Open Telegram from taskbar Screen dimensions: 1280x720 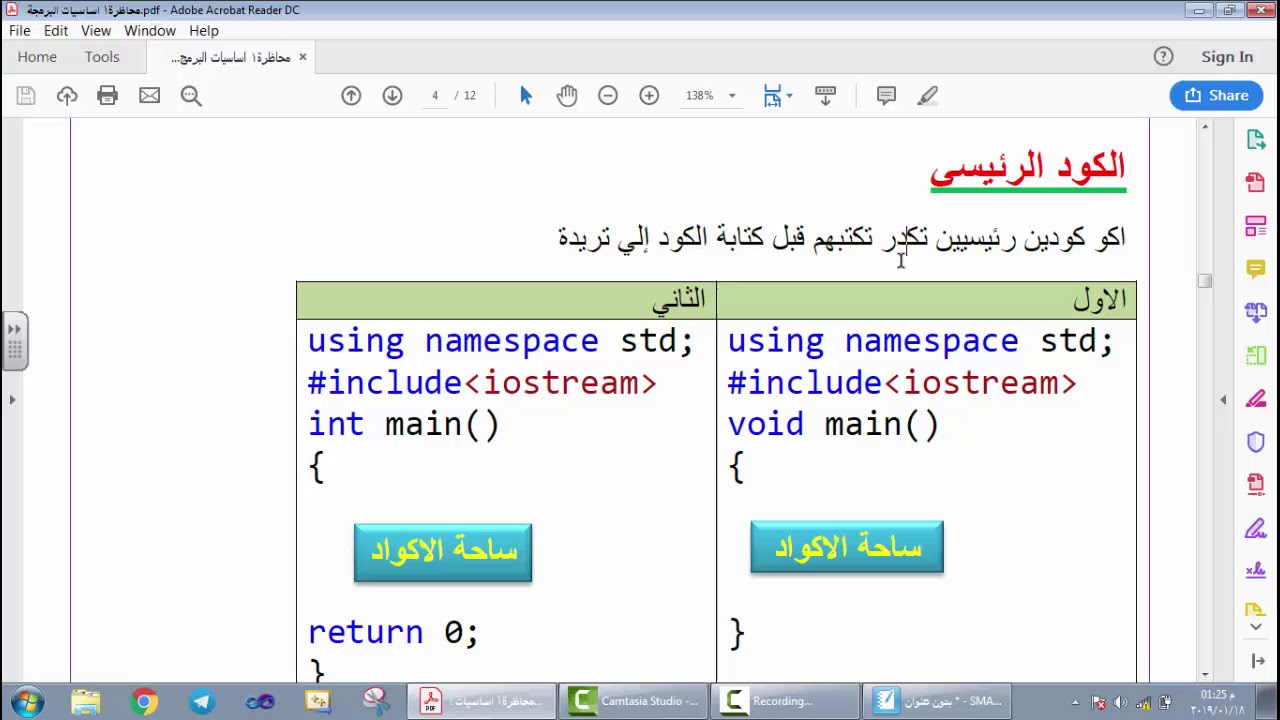202,701
